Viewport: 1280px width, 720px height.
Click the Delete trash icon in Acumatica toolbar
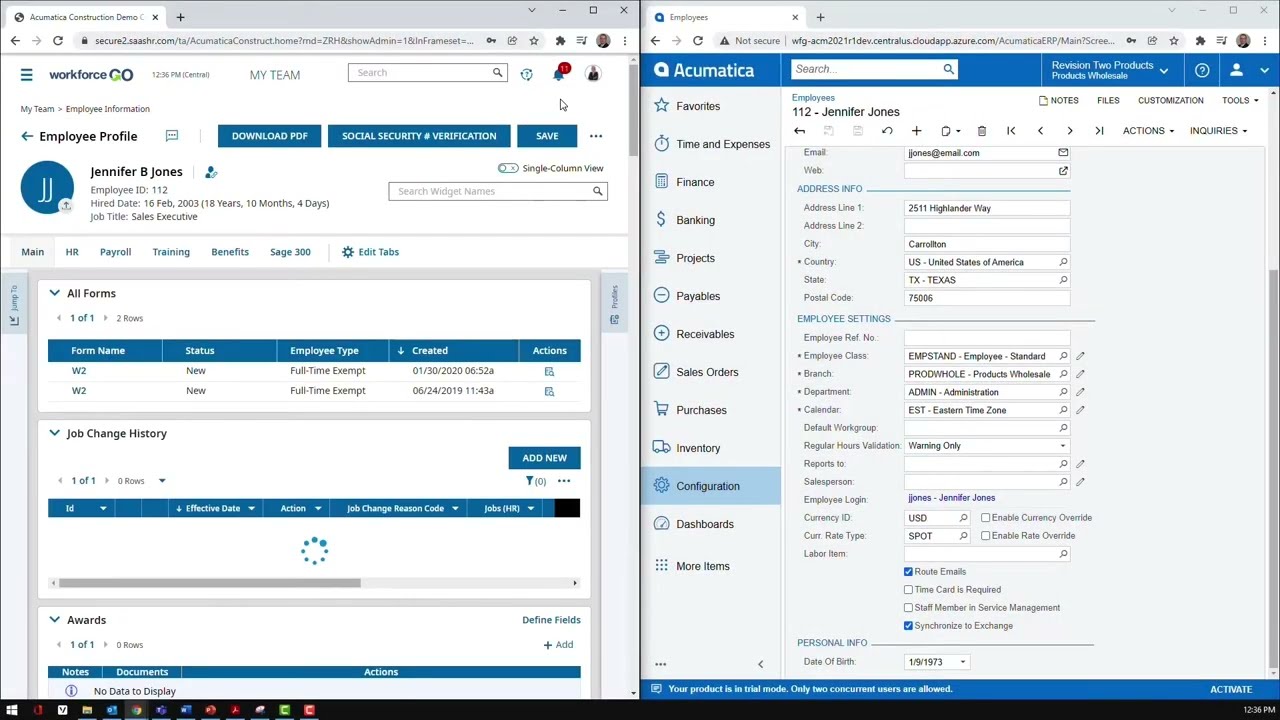981,131
